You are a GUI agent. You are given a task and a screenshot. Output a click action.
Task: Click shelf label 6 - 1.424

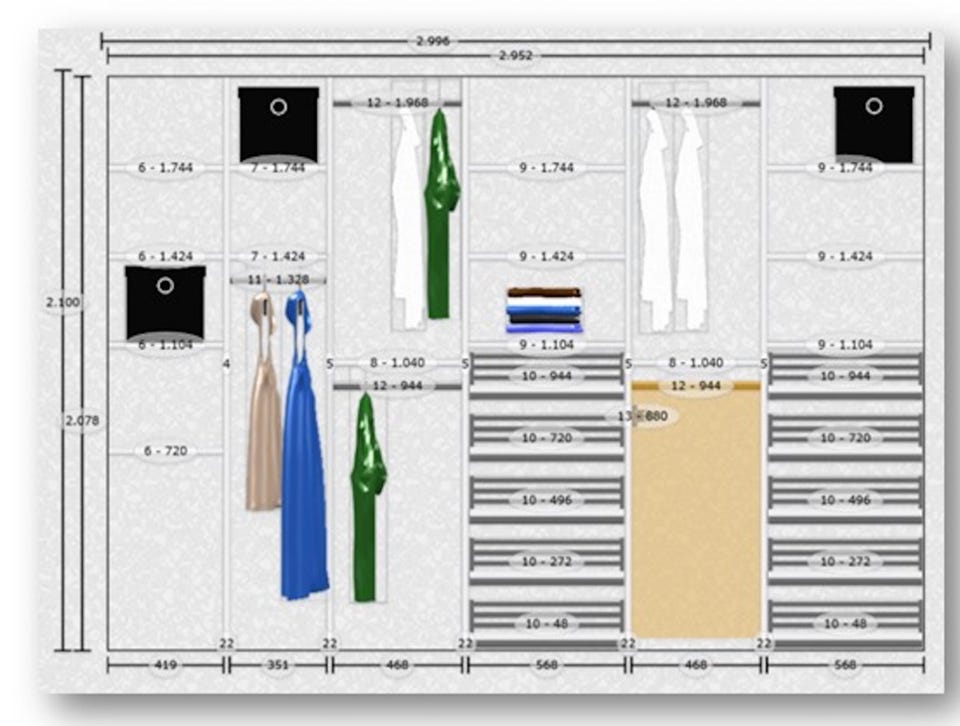(165, 256)
